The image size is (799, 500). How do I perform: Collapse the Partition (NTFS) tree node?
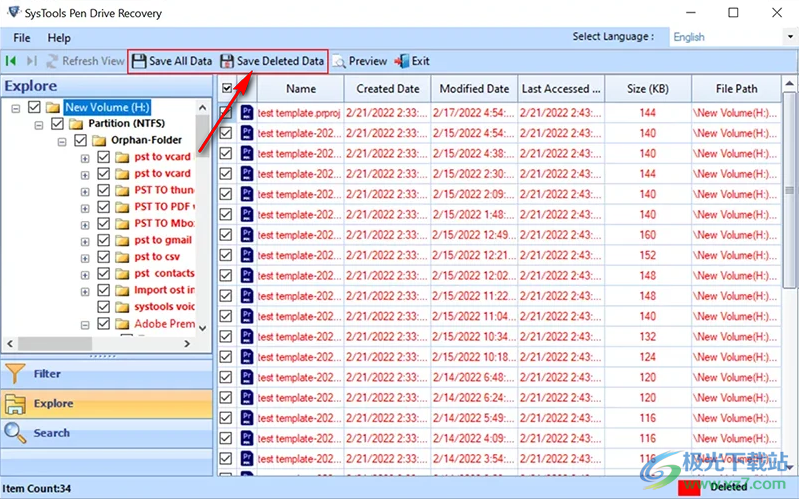click(x=39, y=125)
